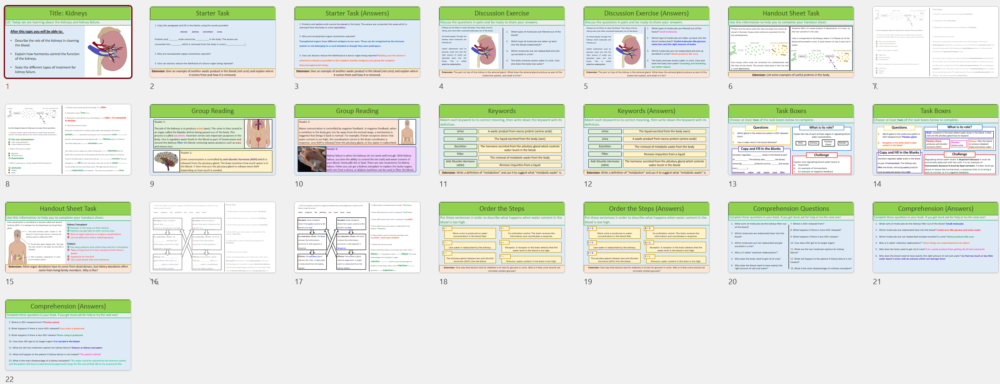Select slide 12 Keywords (Answers)
Image resolution: width=1000 pixels, height=384 pixels.
coord(647,140)
